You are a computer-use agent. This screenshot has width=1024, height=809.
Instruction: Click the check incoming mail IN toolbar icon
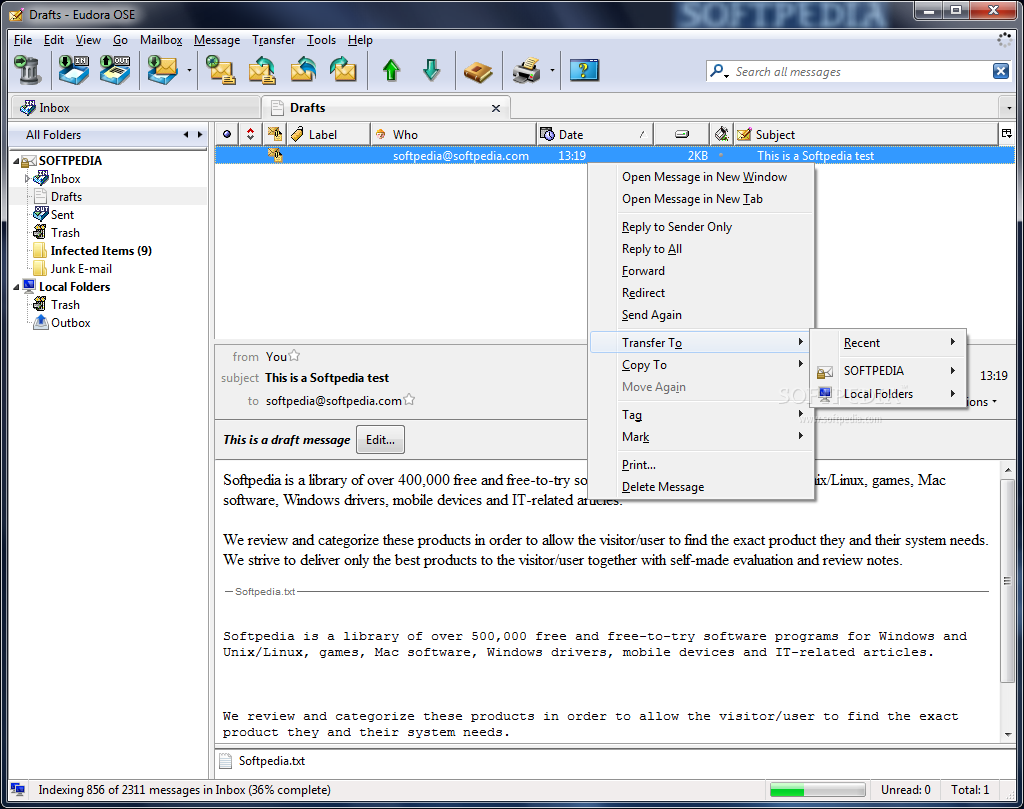tap(74, 70)
